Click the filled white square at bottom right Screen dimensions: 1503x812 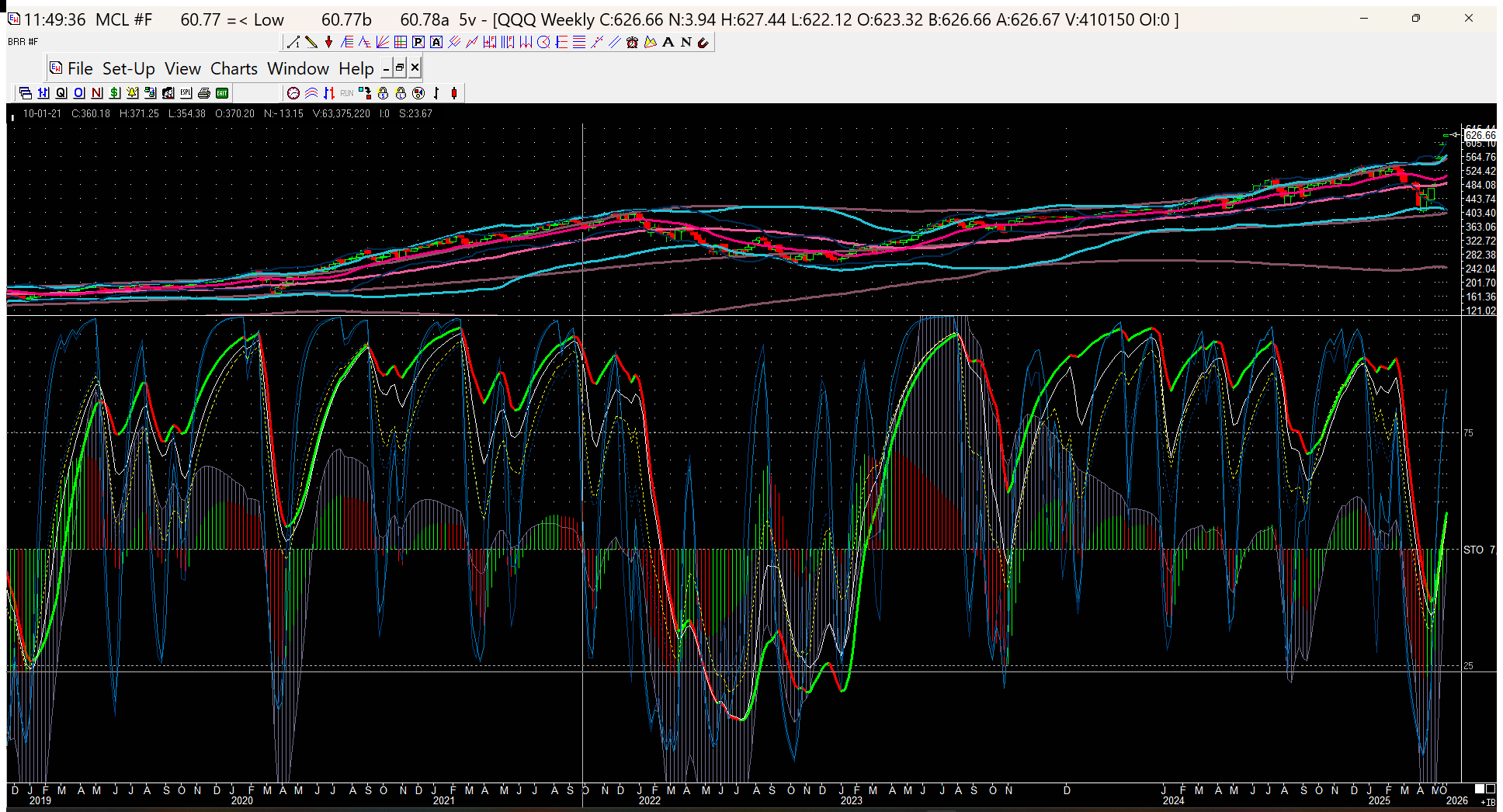[x=1480, y=789]
